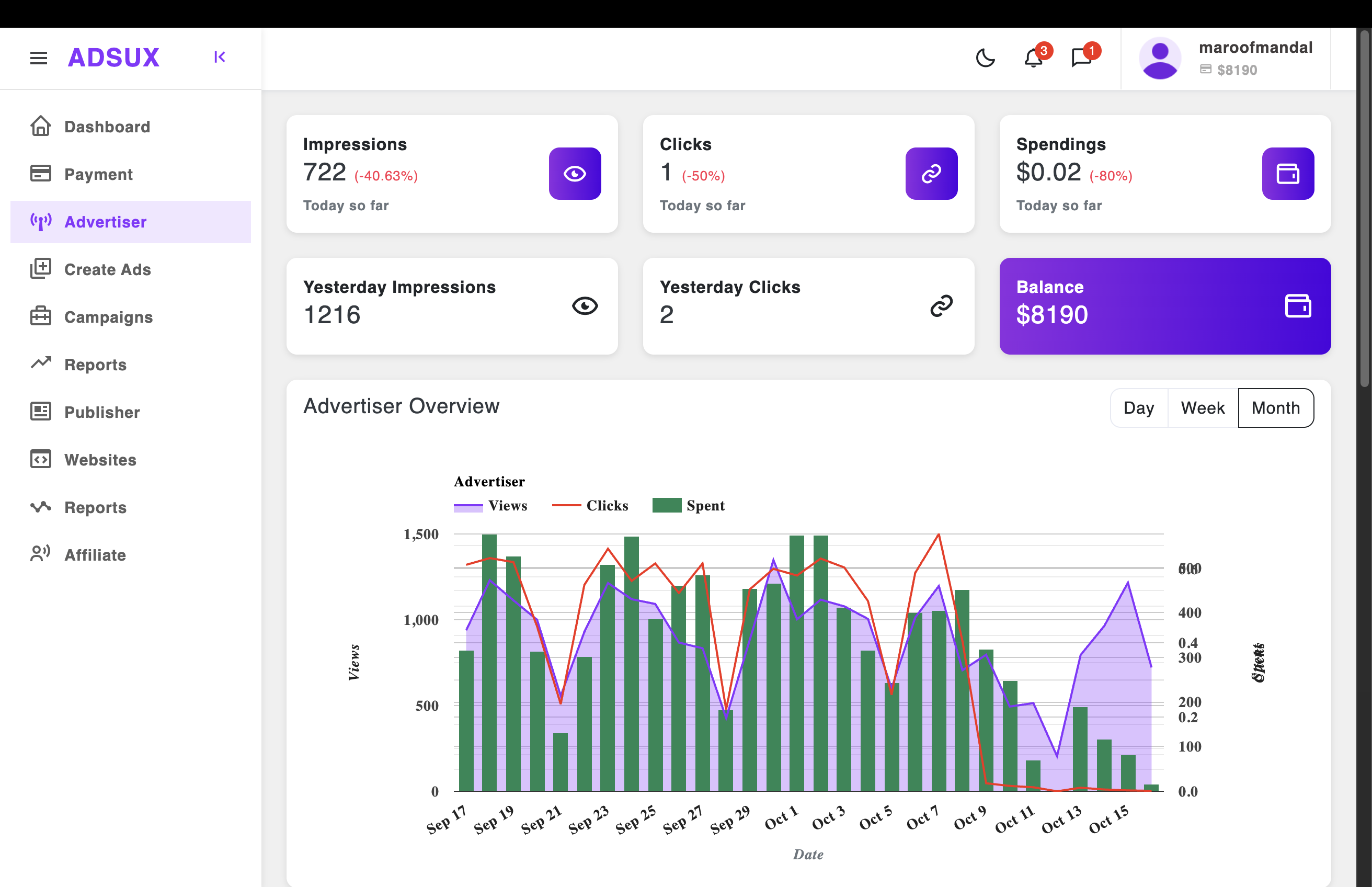The width and height of the screenshot is (1372, 887).
Task: Click the purple Spendings wallet icon
Action: coord(1287,173)
